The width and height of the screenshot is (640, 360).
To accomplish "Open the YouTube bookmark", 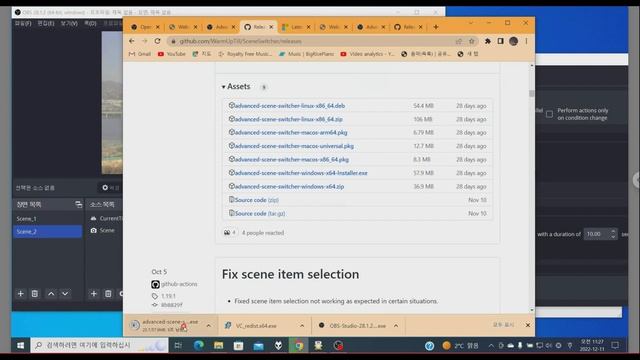I will [172, 54].
